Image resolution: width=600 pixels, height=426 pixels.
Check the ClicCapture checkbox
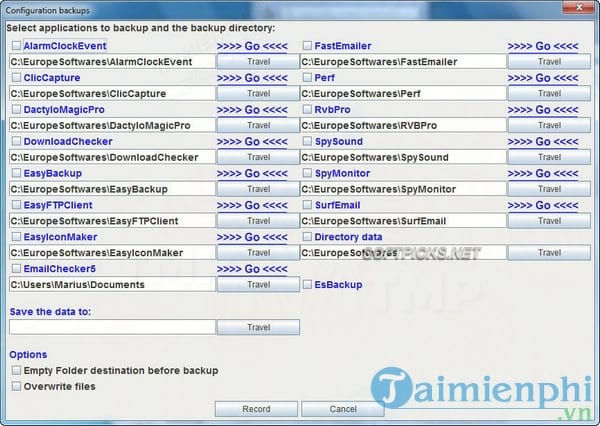point(16,77)
